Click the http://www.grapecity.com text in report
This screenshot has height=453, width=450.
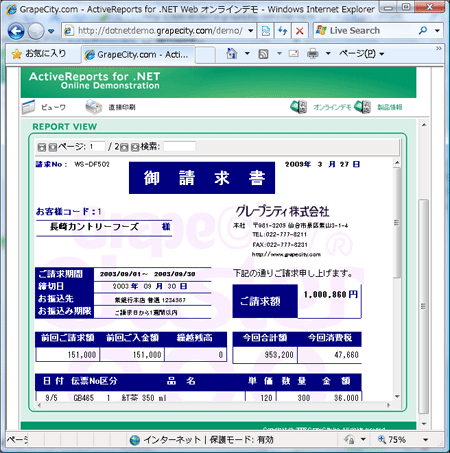(286, 255)
